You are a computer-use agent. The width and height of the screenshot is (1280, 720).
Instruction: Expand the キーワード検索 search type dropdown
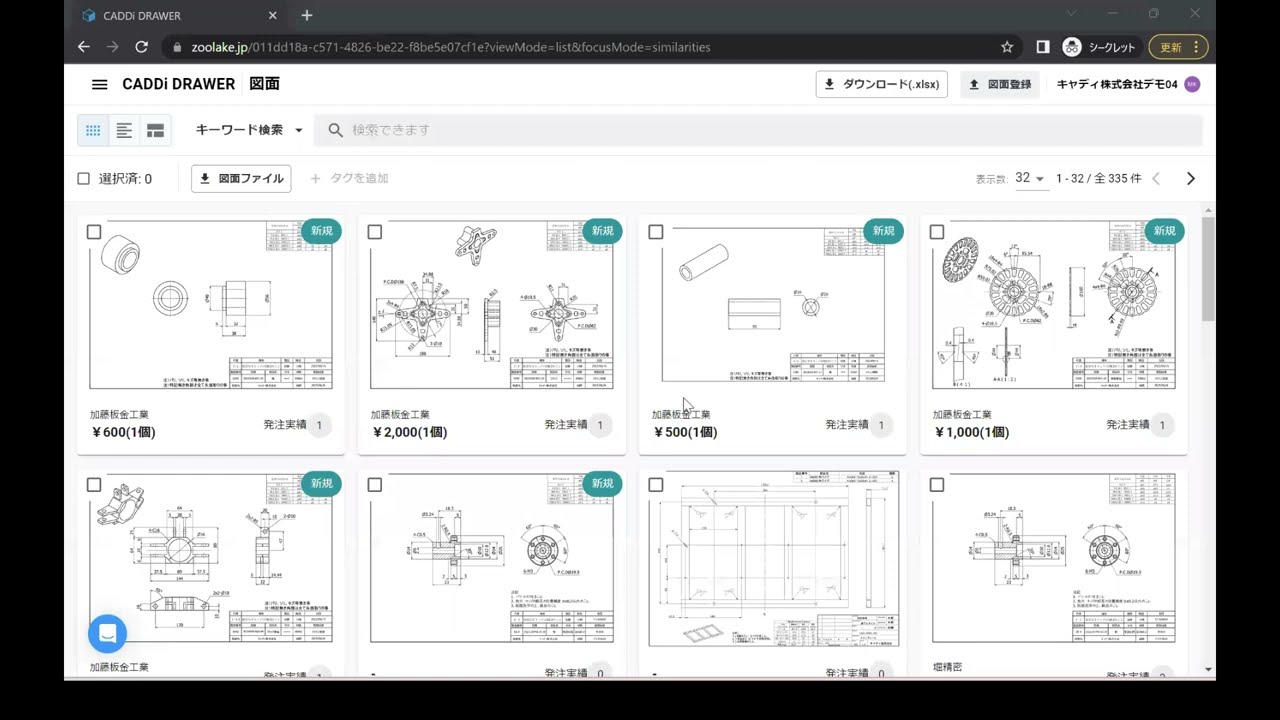249,130
